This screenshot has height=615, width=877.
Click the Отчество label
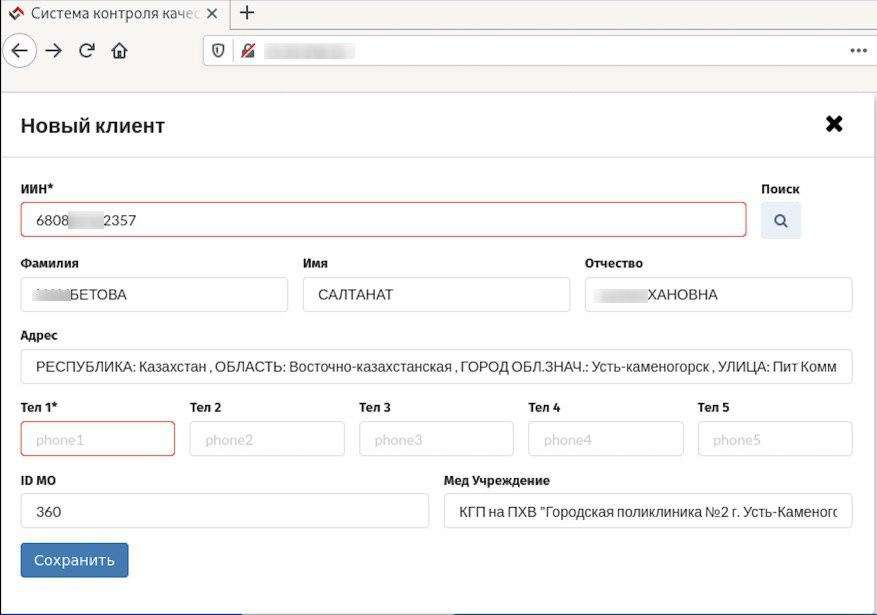(614, 263)
